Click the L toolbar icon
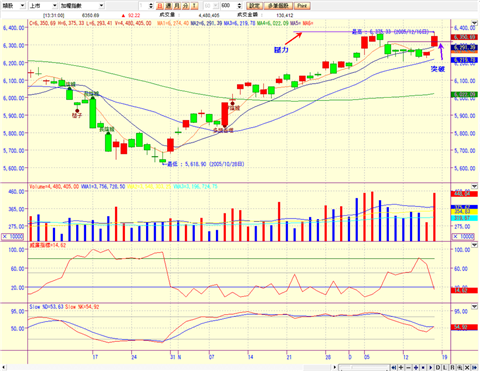This screenshot has width=480, height=371. 445,367
